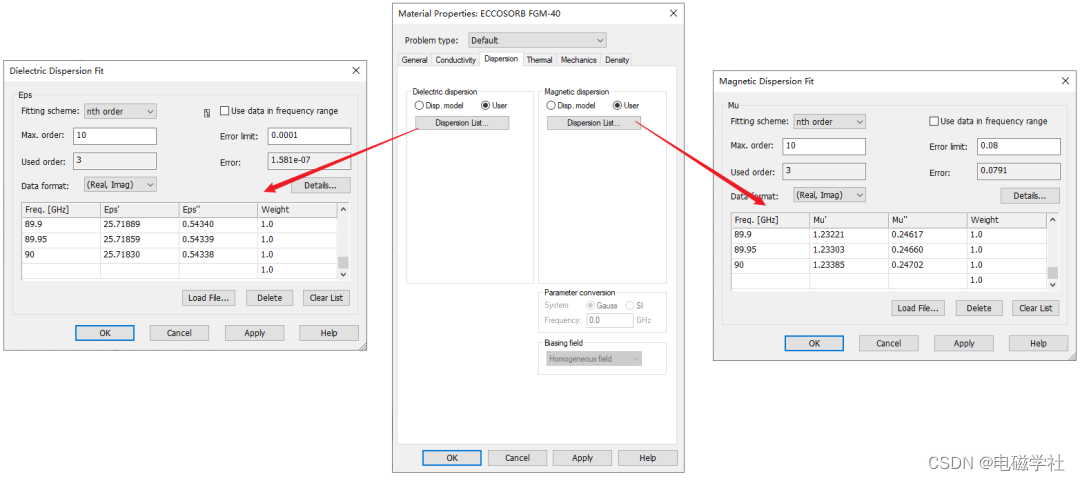Click the Mu table scrollbar up arrow

(x=1052, y=219)
